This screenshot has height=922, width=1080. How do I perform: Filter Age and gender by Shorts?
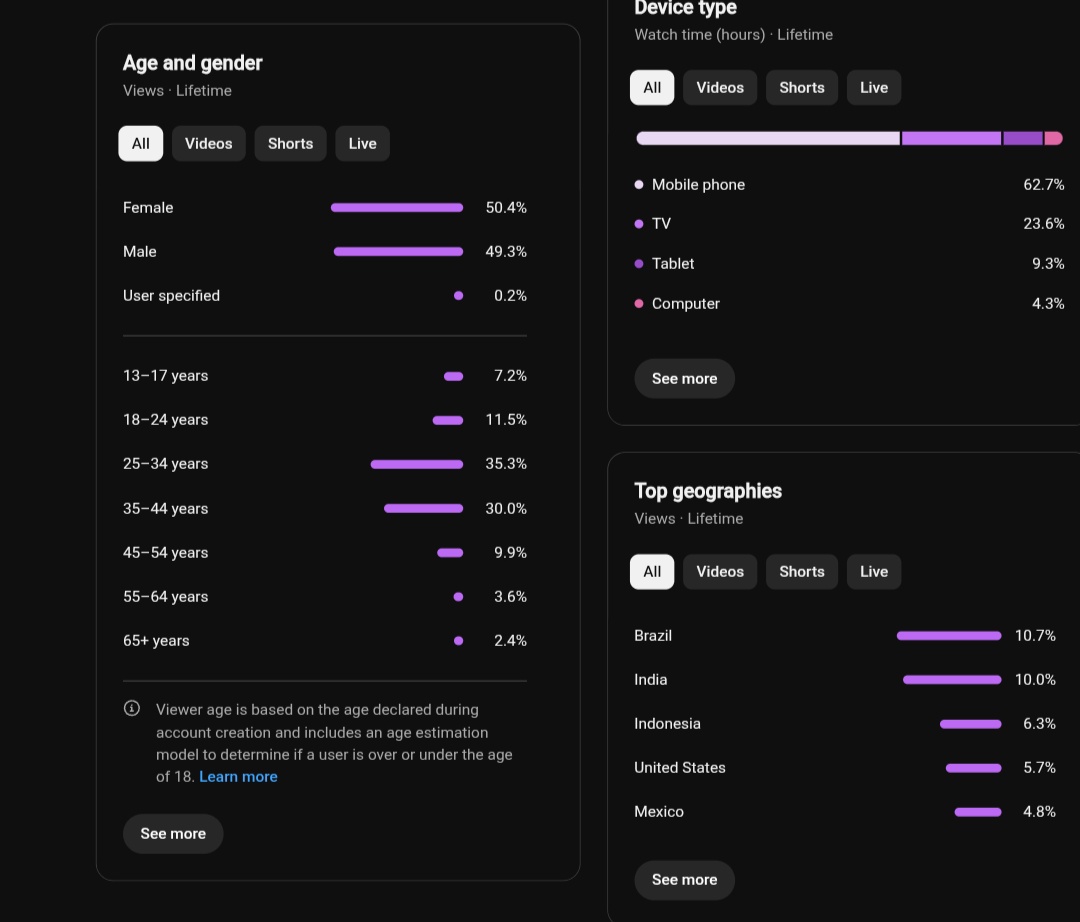coord(290,143)
